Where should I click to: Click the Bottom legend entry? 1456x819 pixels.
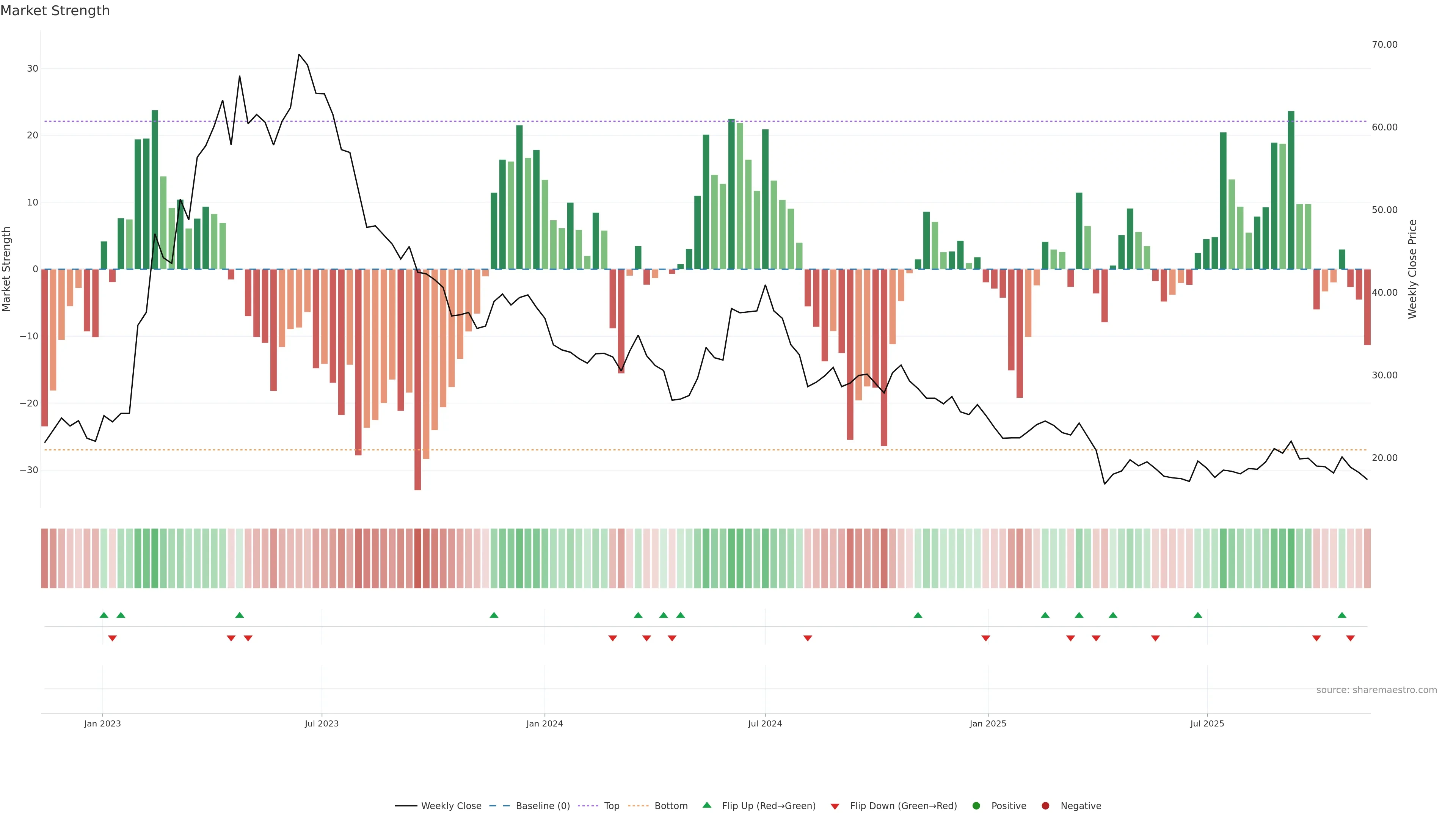tap(670, 806)
